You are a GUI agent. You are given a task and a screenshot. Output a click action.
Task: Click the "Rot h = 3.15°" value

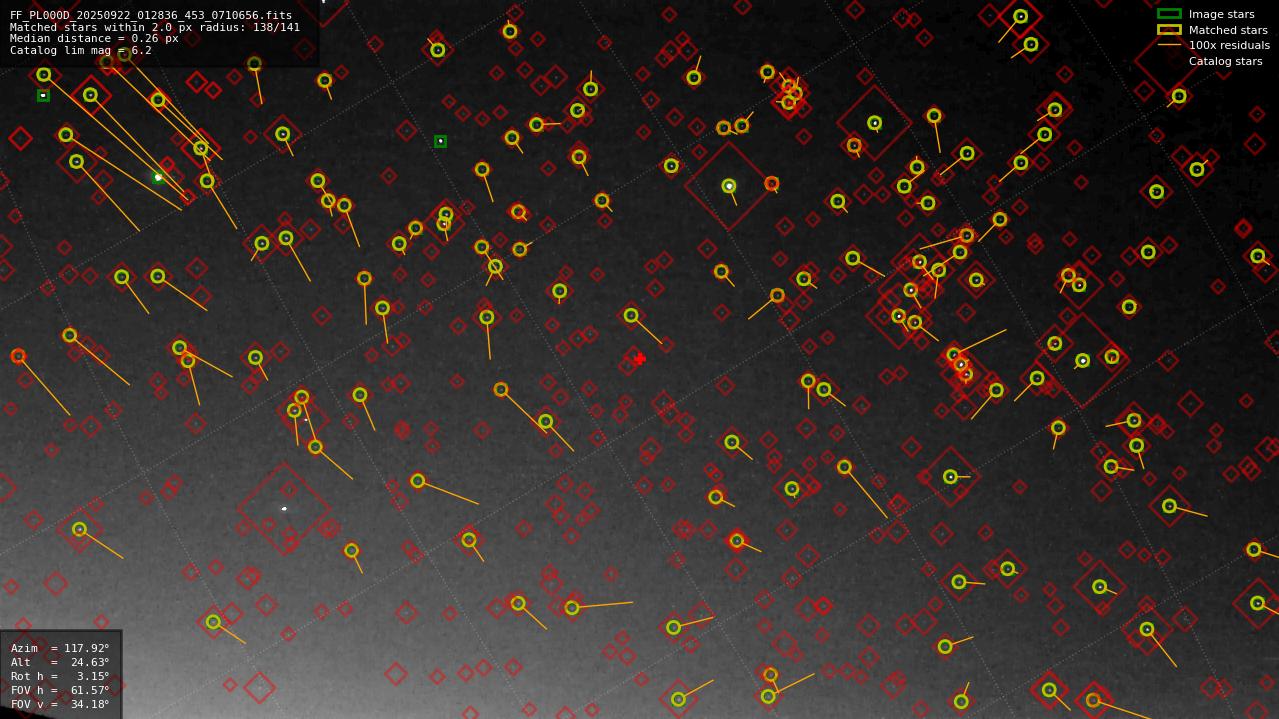[60, 676]
